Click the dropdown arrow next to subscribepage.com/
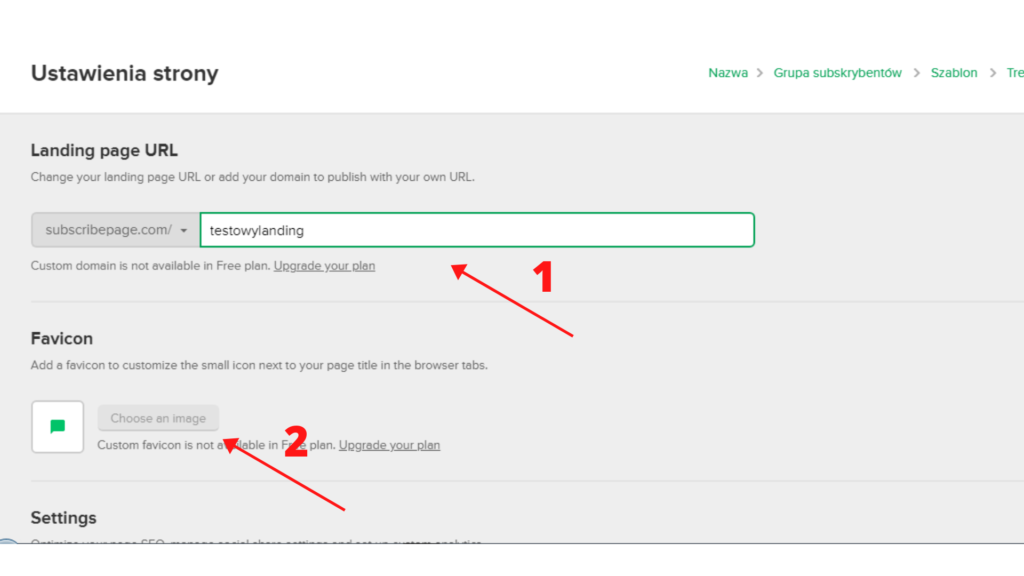This screenshot has width=1024, height=576. tap(182, 229)
